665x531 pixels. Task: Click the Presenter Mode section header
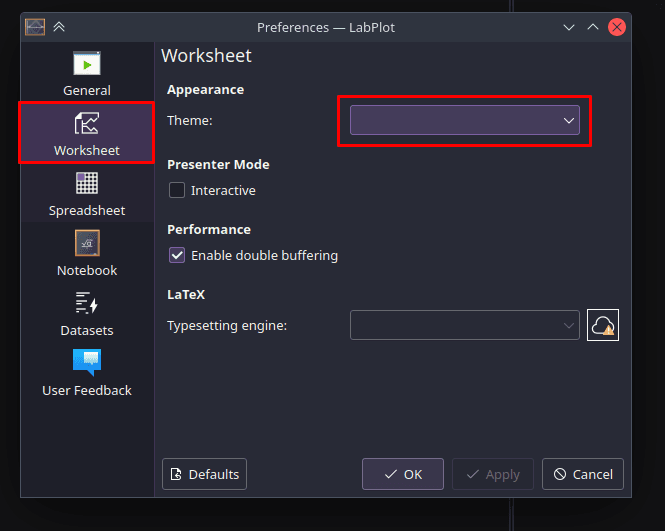pos(218,165)
